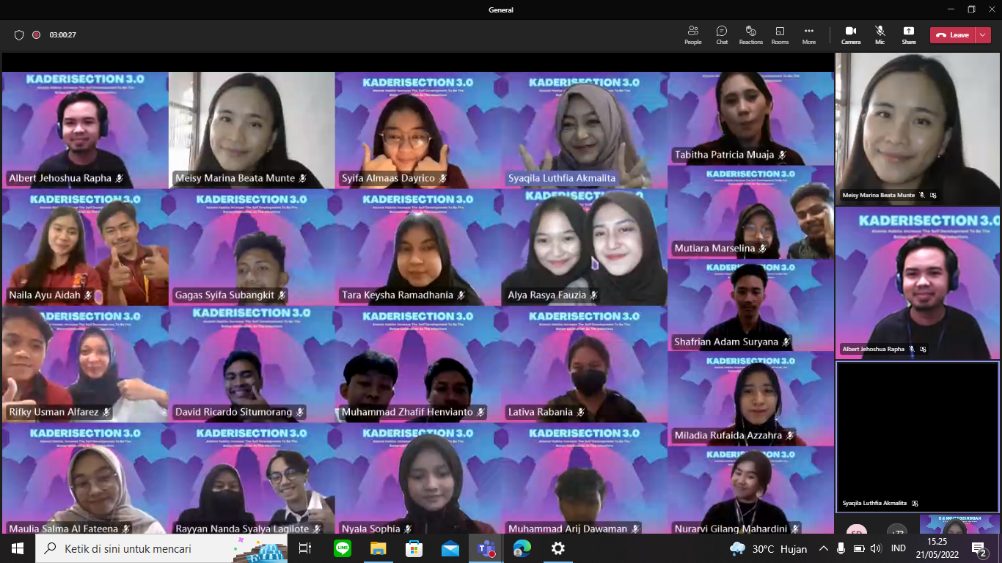Viewport: 1002px width, 563px height.
Task: Leave the meeting
Action: [x=952, y=35]
